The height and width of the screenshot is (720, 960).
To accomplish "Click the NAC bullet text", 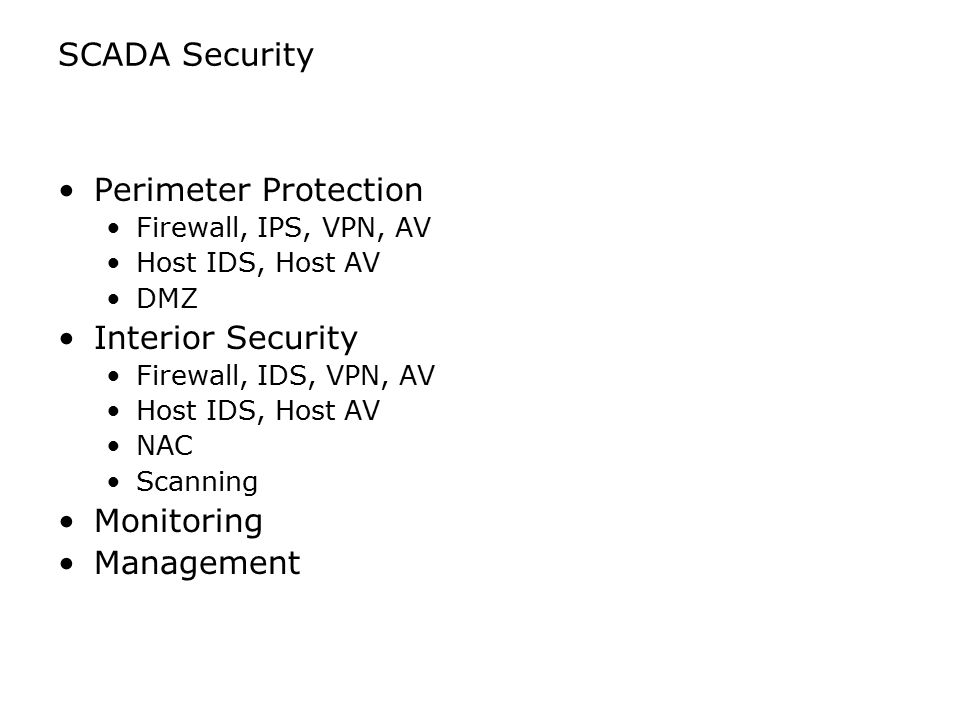I will (x=164, y=446).
